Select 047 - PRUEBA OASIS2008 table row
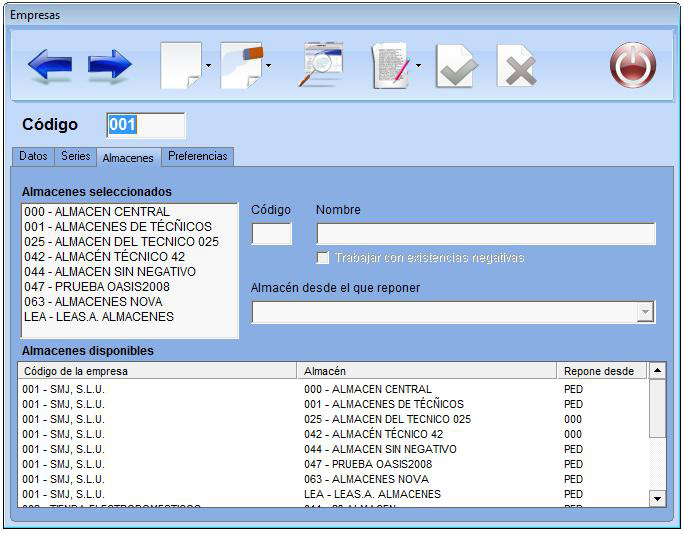This screenshot has height=534, width=684. [333, 464]
